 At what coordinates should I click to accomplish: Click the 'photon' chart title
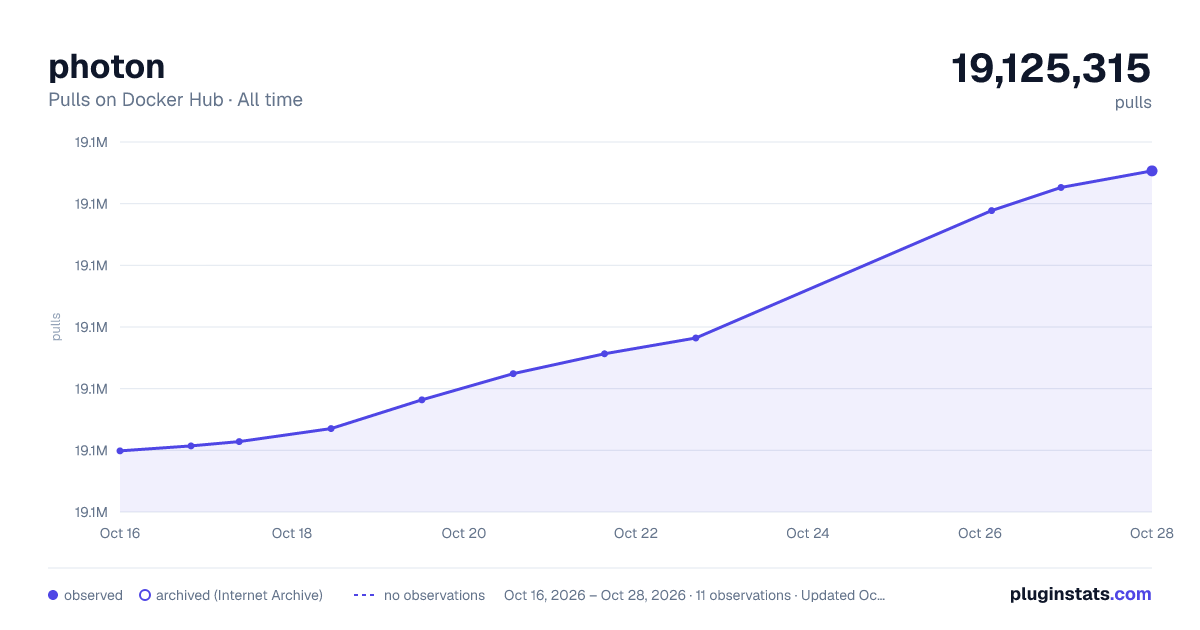click(x=107, y=67)
